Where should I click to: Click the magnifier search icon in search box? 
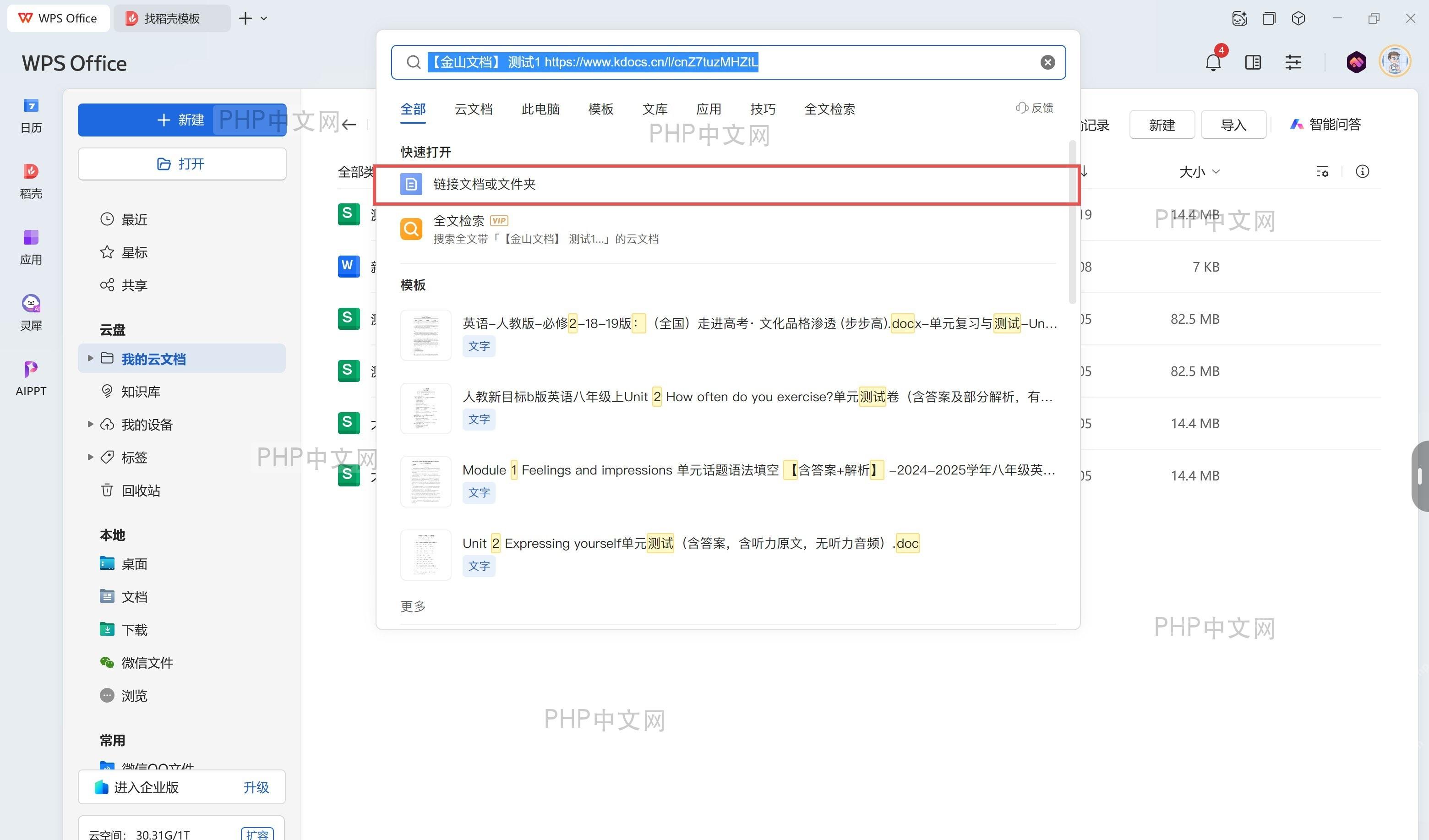(414, 62)
